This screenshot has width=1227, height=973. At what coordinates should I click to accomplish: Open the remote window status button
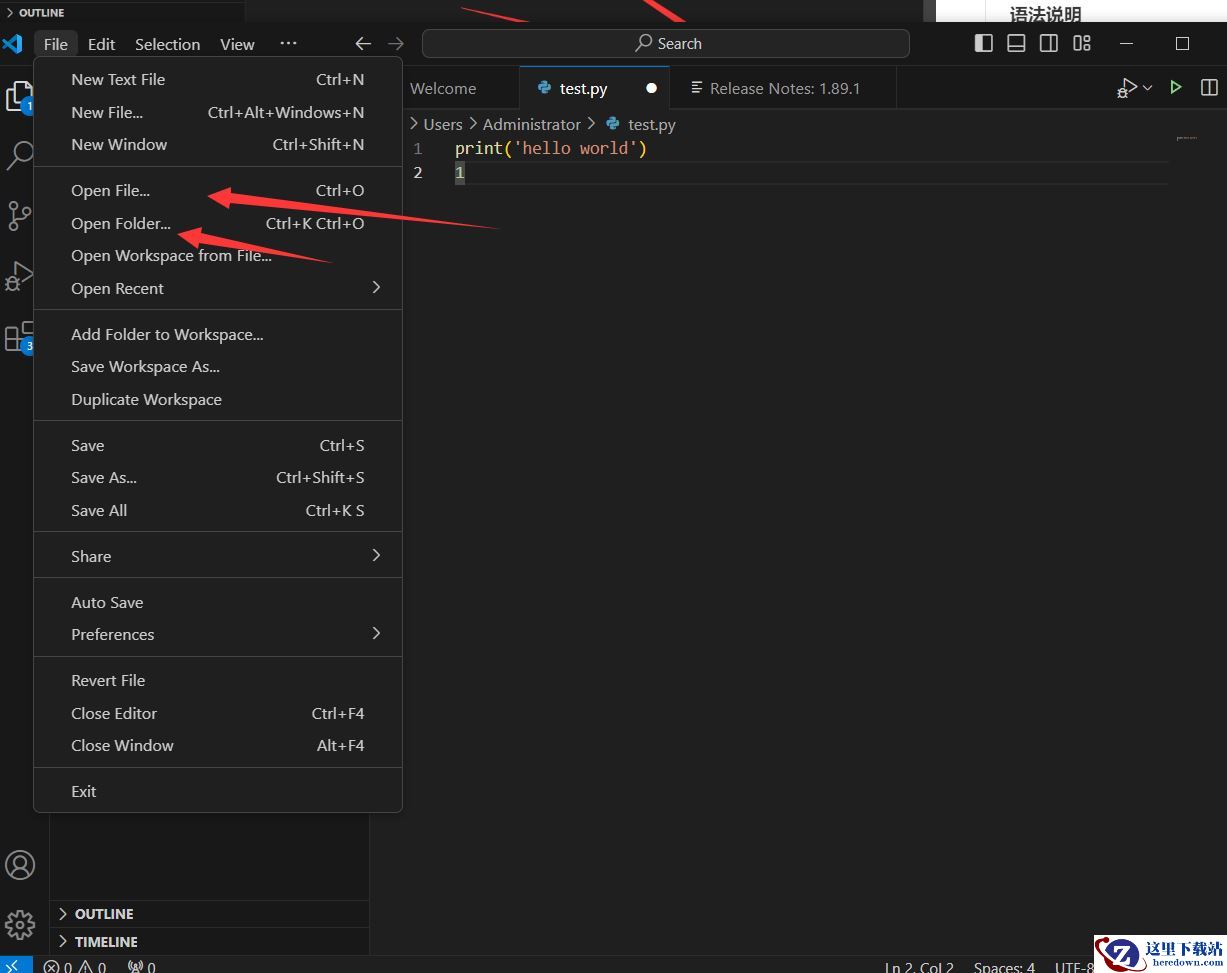(16, 966)
